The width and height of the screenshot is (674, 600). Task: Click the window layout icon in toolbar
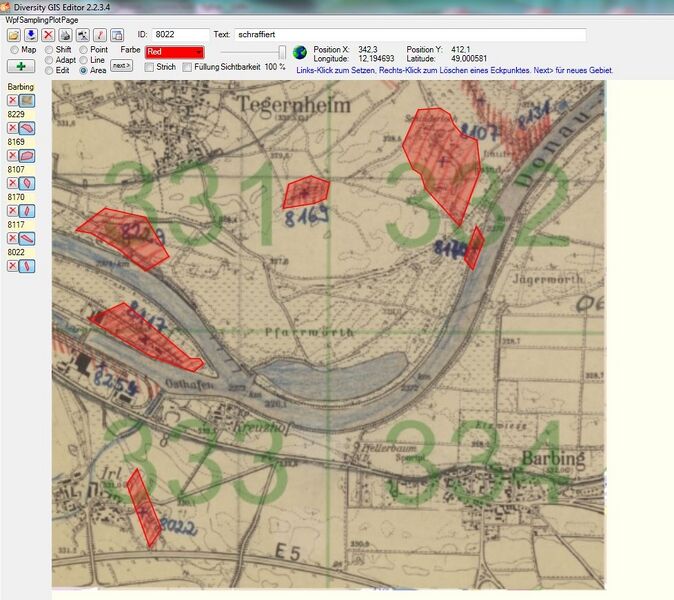117,35
